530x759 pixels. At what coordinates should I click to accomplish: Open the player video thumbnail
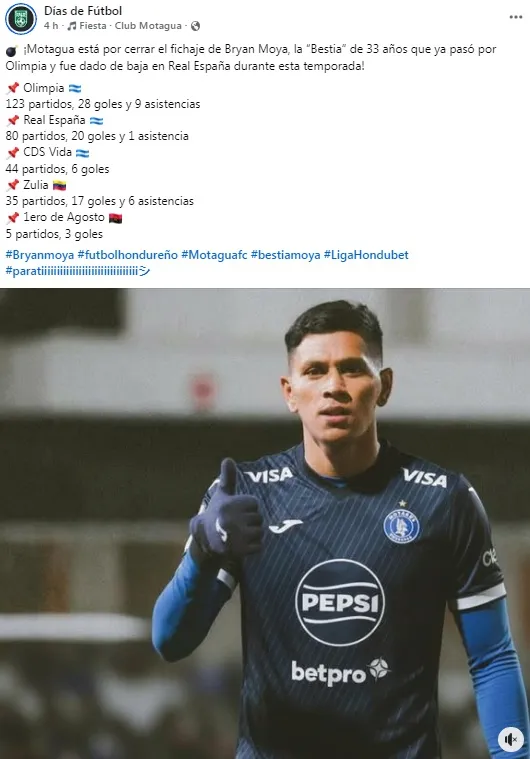[265, 524]
